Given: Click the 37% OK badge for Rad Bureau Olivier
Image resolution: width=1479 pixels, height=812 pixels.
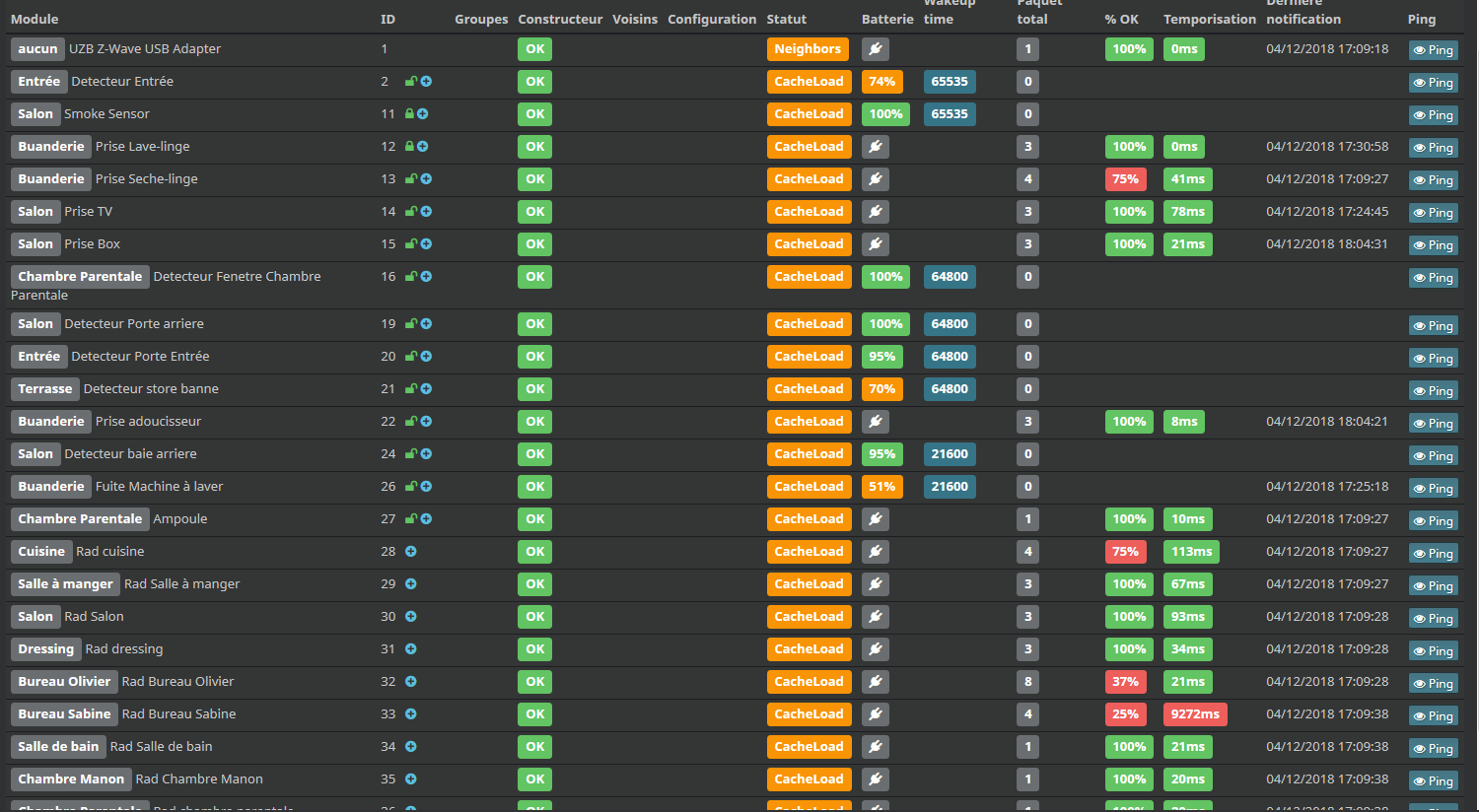Looking at the screenshot, I should (1125, 682).
